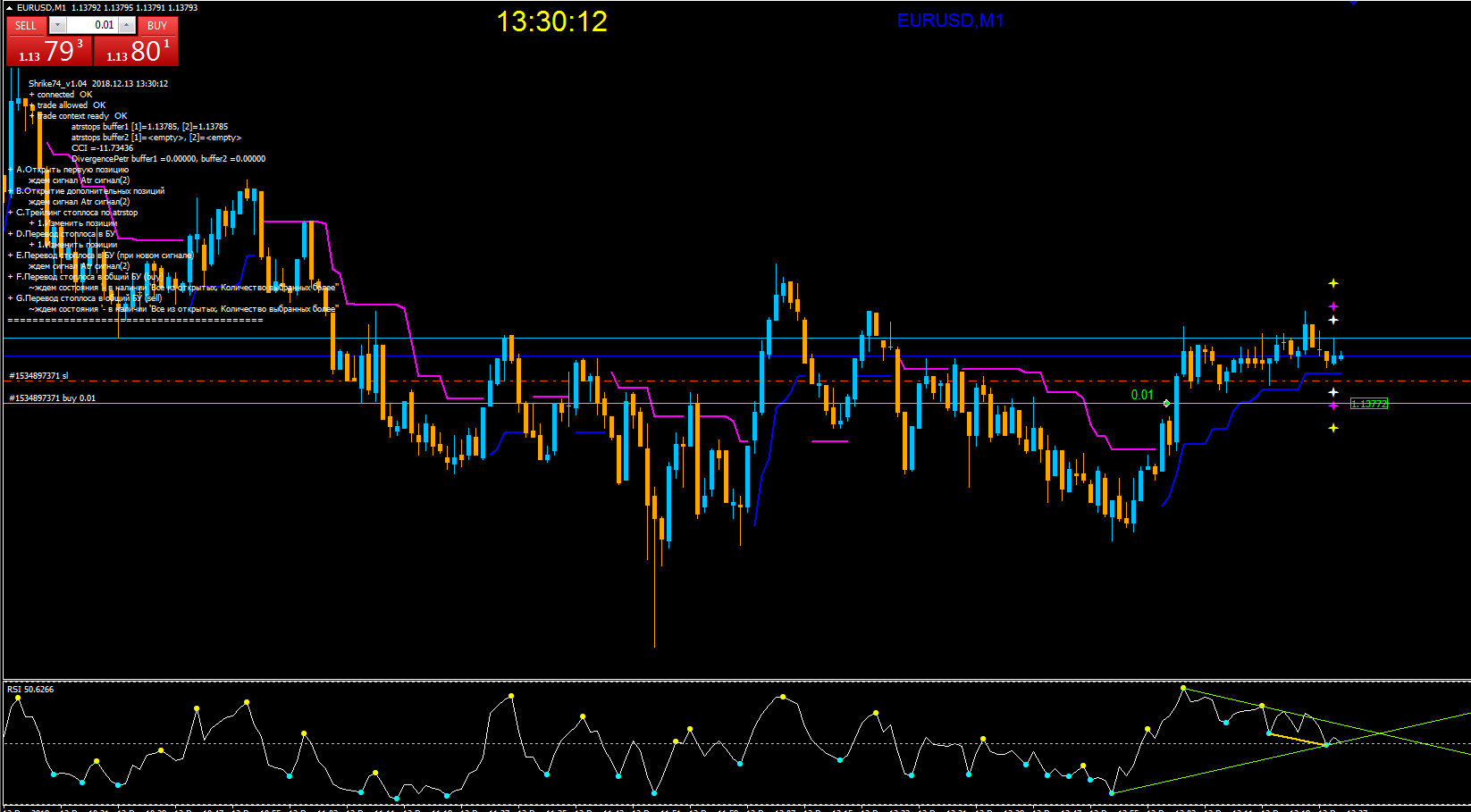The width and height of the screenshot is (1471, 812).
Task: Select the white star below the candles
Action: 1333,392
